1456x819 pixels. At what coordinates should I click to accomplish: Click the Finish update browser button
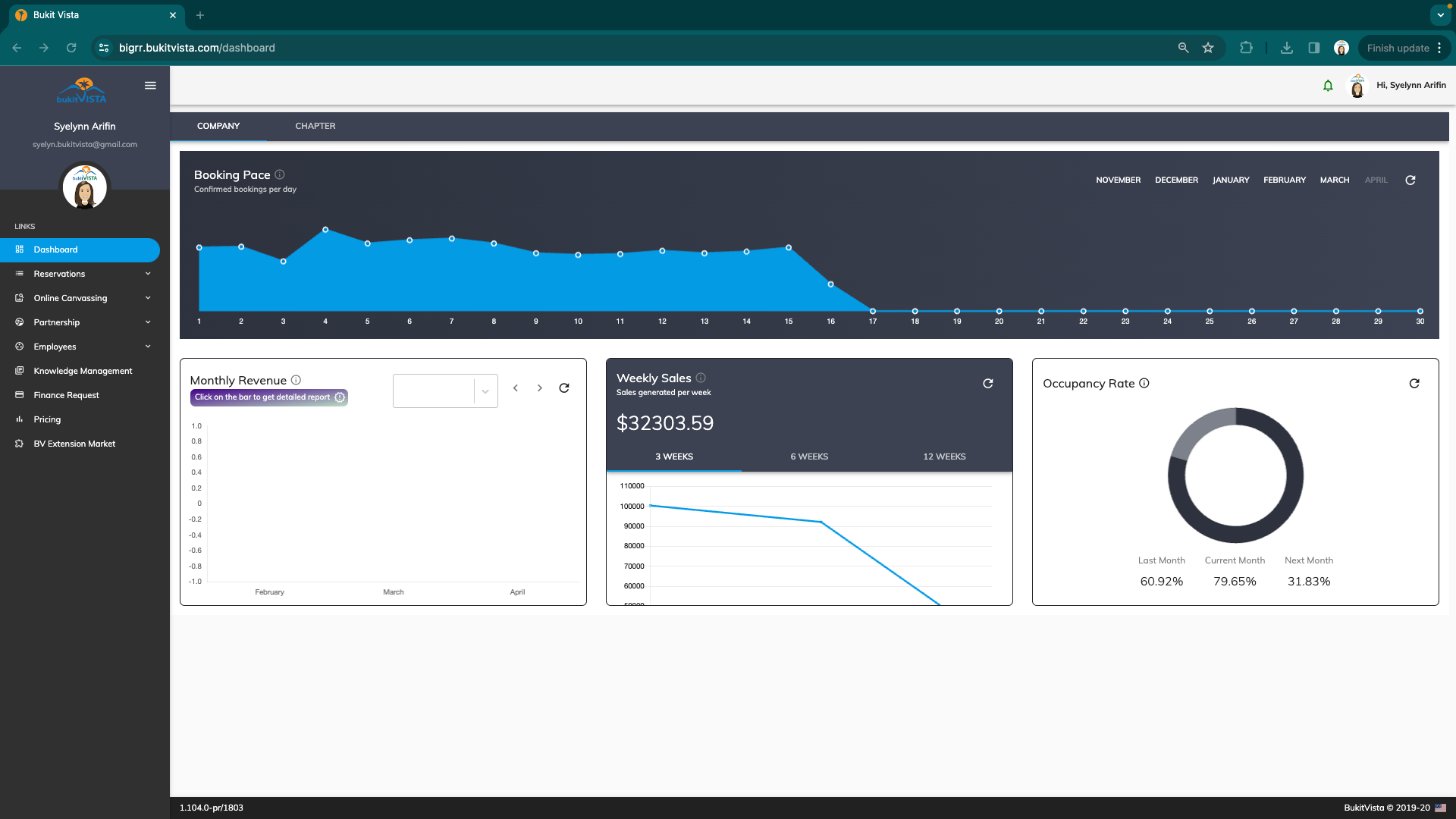click(1398, 48)
